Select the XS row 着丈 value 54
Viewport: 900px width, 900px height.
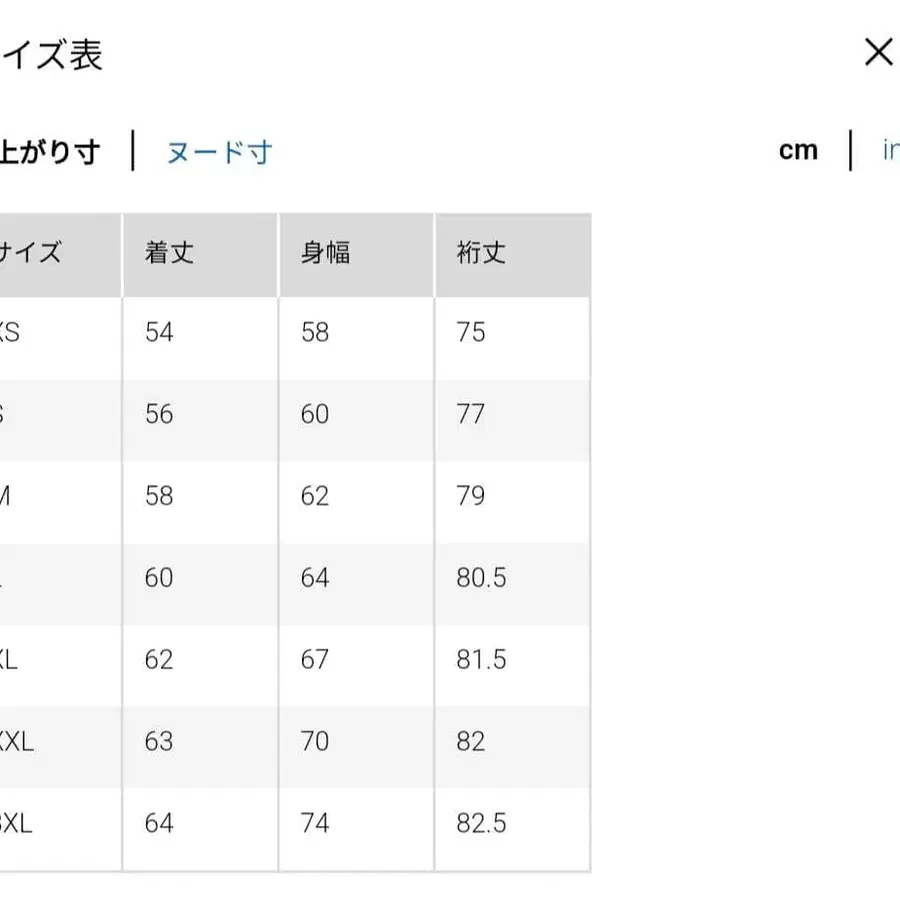coord(157,332)
